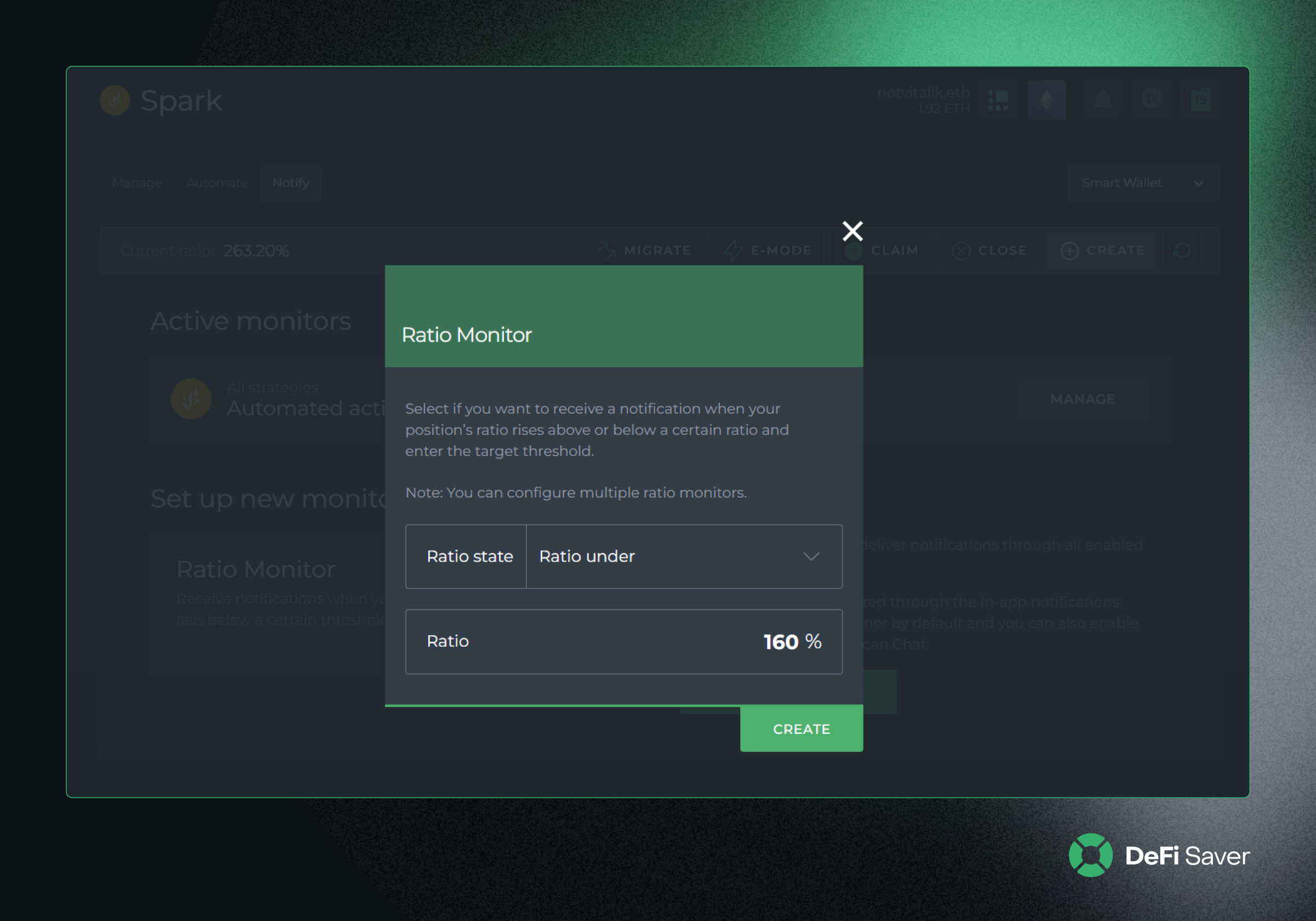Click the refresh icon beside CREATE
Screen dimensions: 1316x921
pos(1182,251)
